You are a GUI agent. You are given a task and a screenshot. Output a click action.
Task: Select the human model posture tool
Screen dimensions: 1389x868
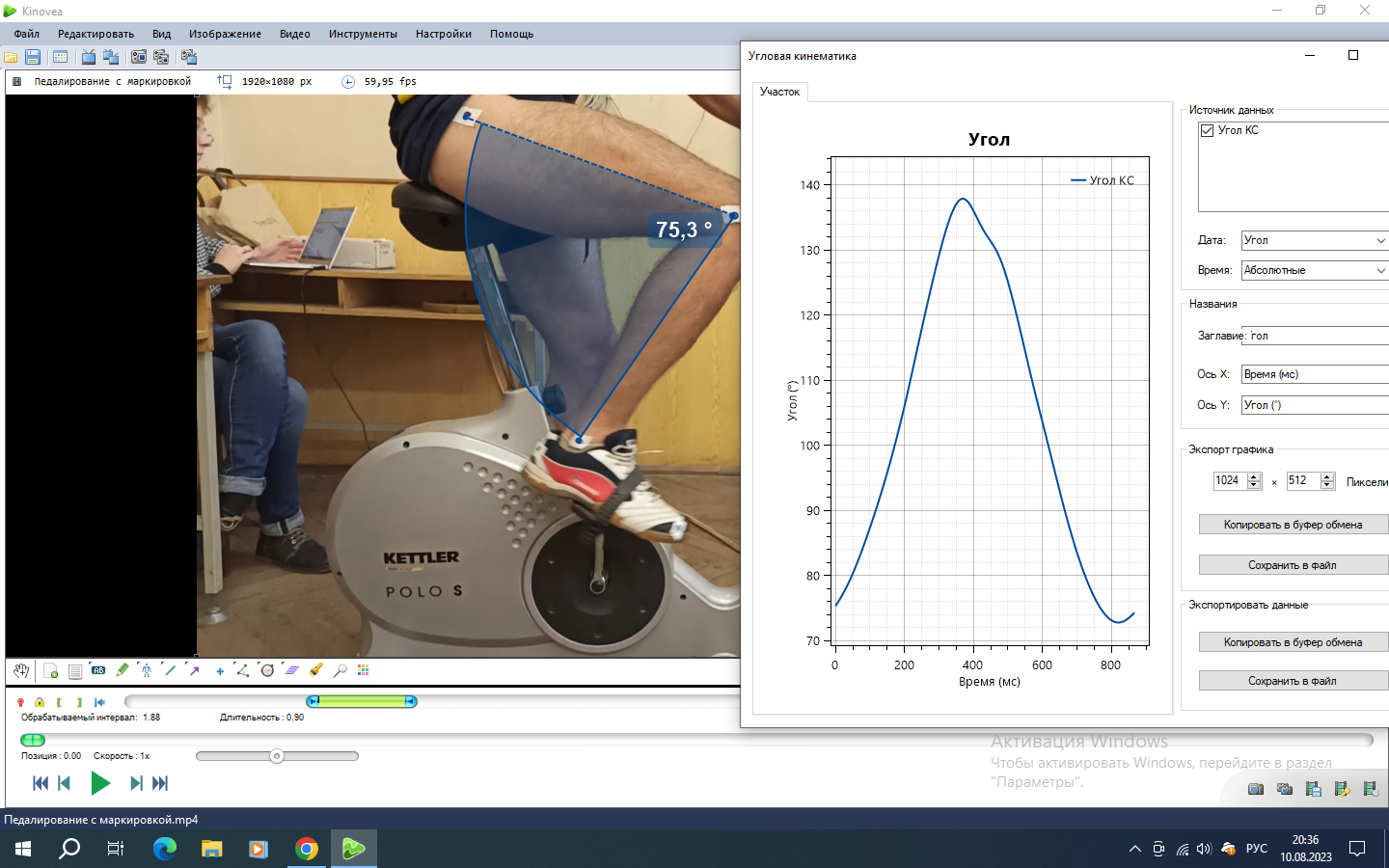point(146,670)
